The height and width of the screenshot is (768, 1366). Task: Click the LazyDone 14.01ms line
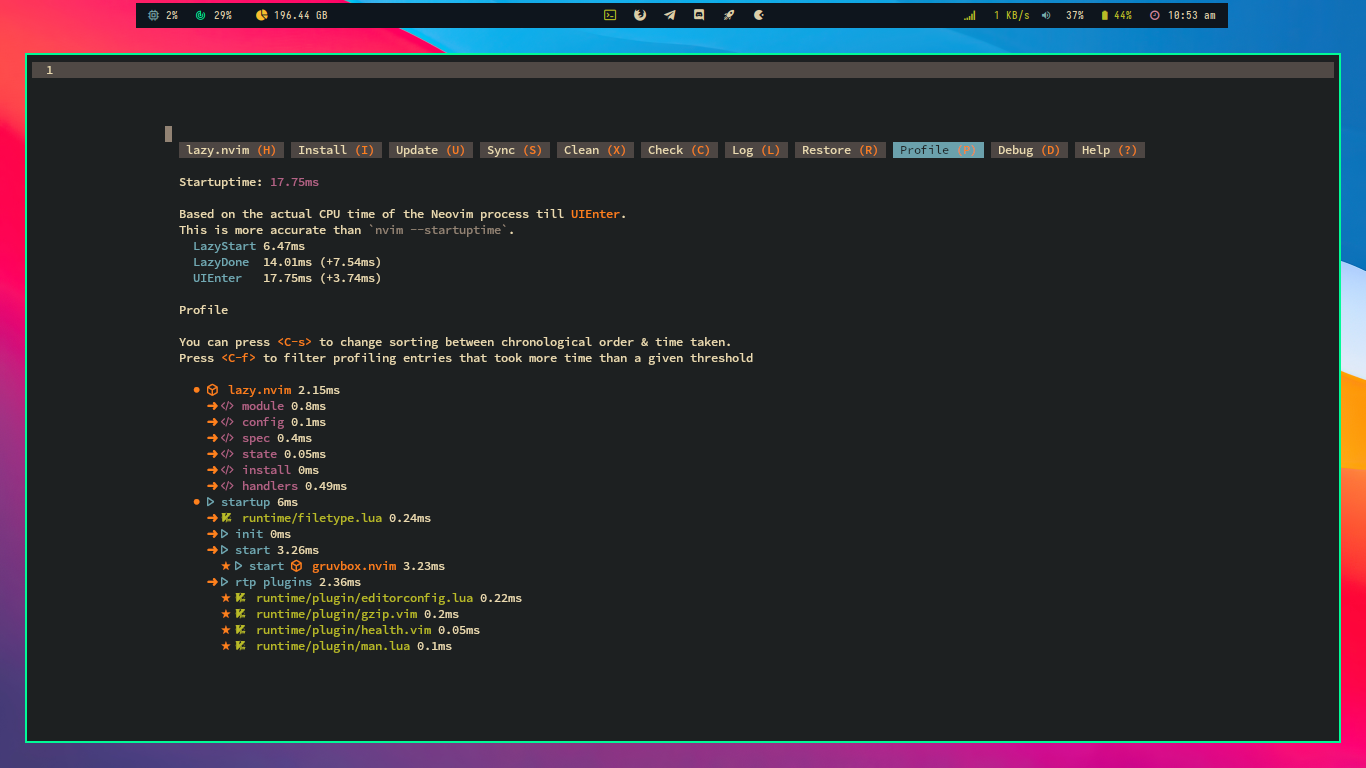point(287,262)
